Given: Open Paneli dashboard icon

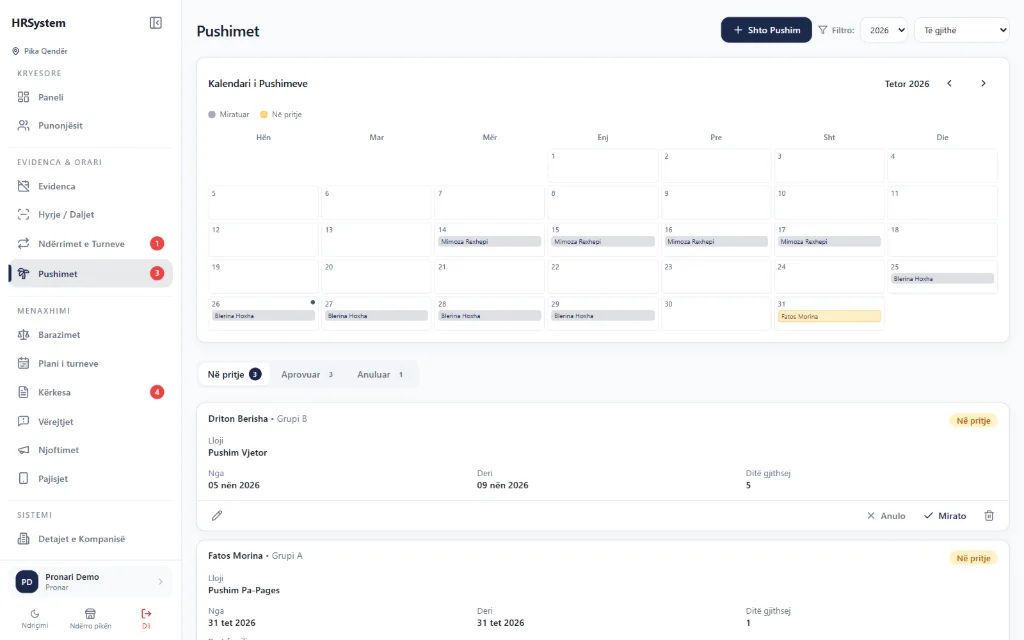Looking at the screenshot, I should 24,97.
